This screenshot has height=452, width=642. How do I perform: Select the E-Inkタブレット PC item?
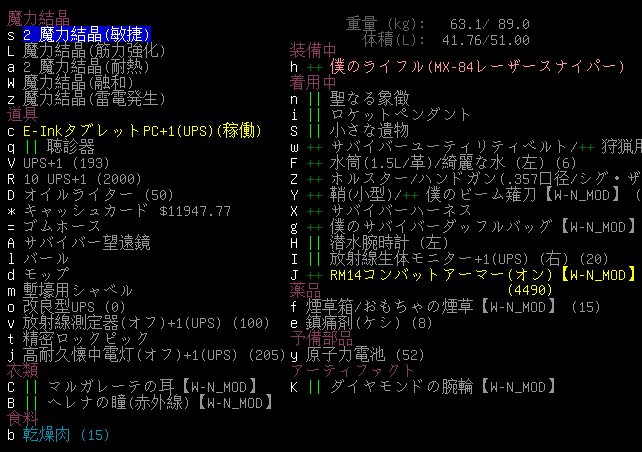tap(140, 131)
